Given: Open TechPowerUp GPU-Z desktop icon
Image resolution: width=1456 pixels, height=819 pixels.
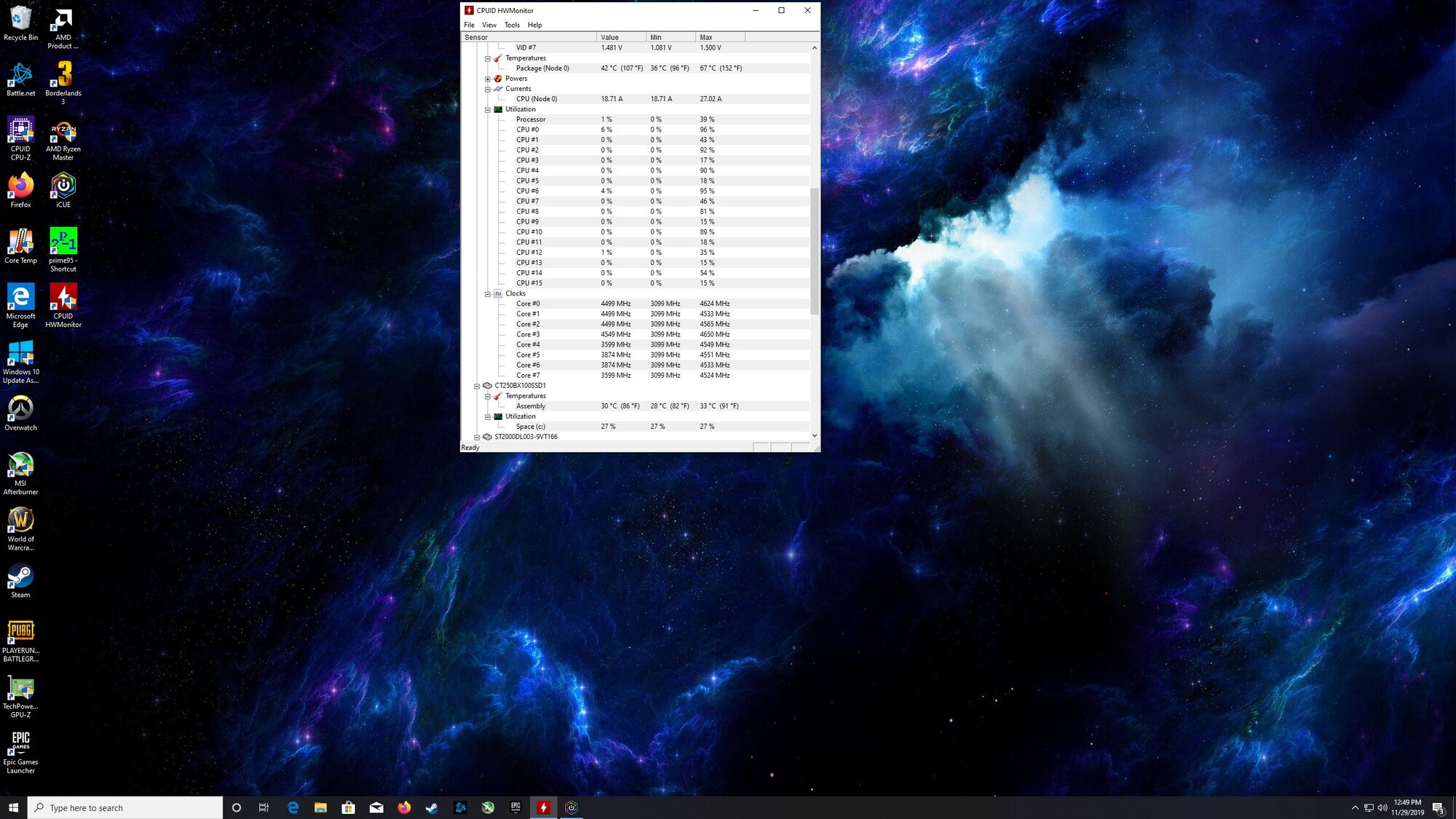Looking at the screenshot, I should coord(20,689).
